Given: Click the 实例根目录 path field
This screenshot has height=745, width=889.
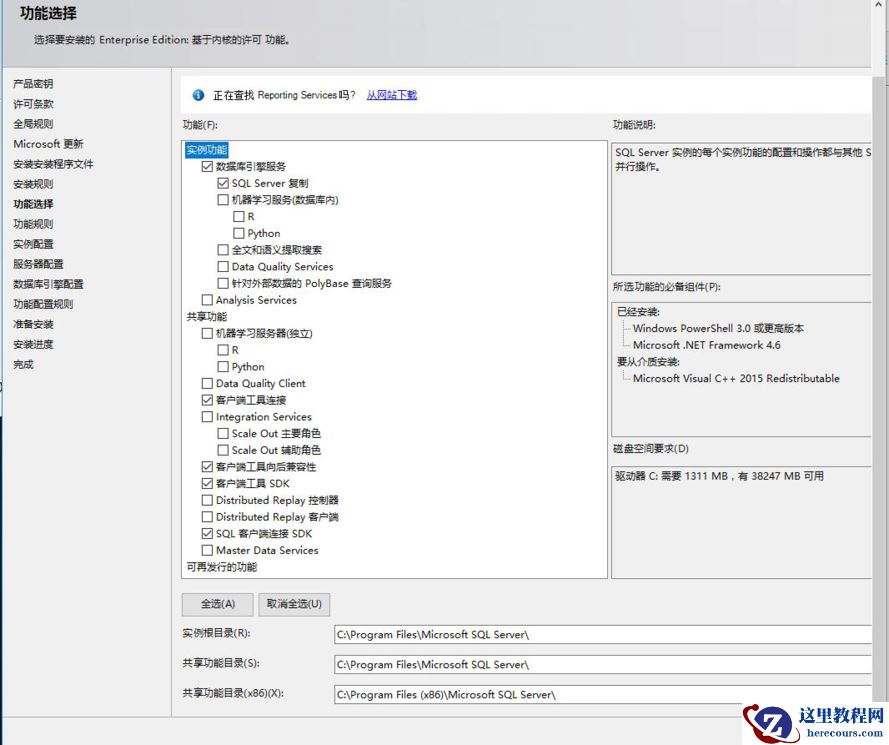Looking at the screenshot, I should 602,634.
